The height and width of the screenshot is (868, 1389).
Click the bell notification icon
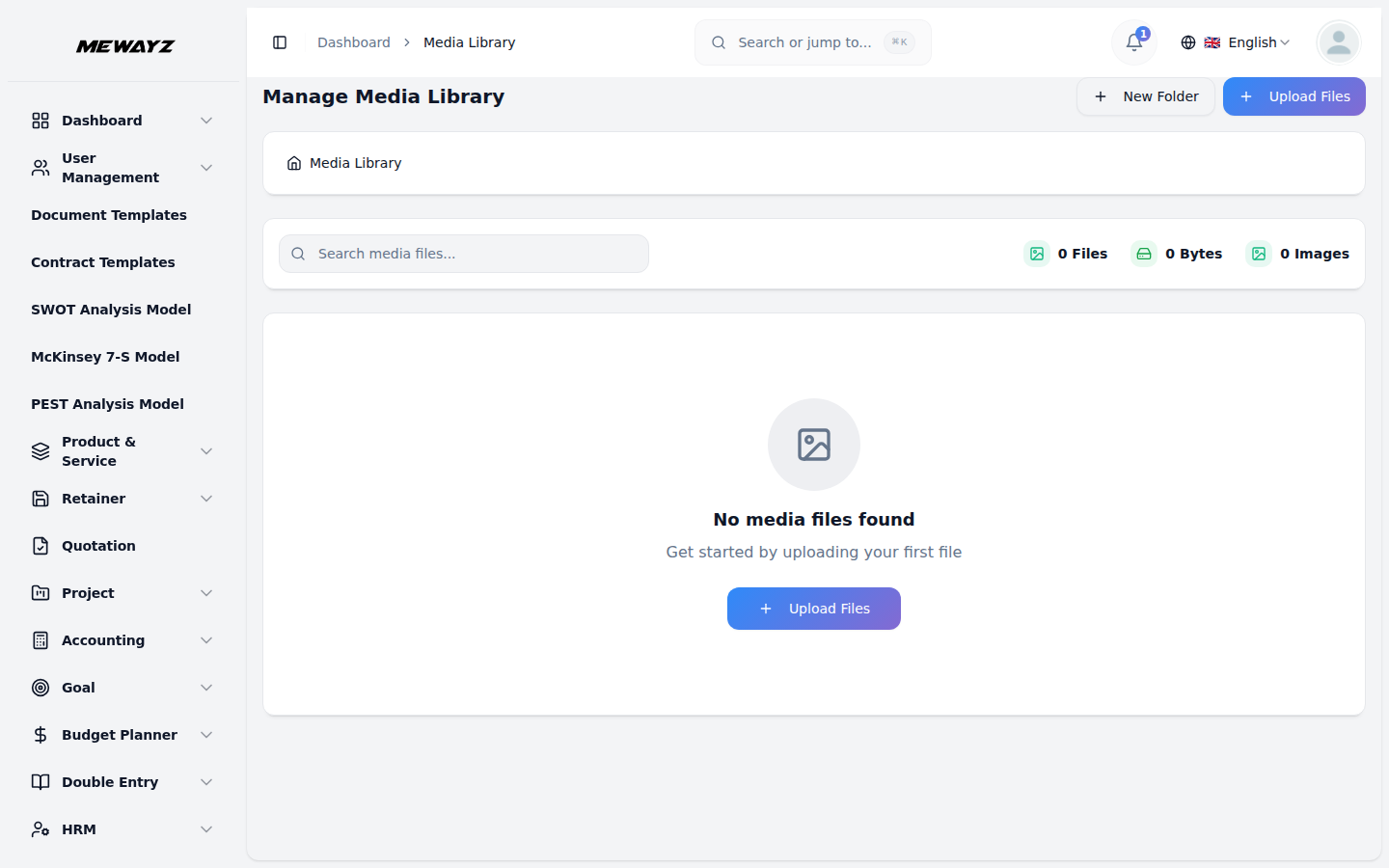coord(1132,42)
